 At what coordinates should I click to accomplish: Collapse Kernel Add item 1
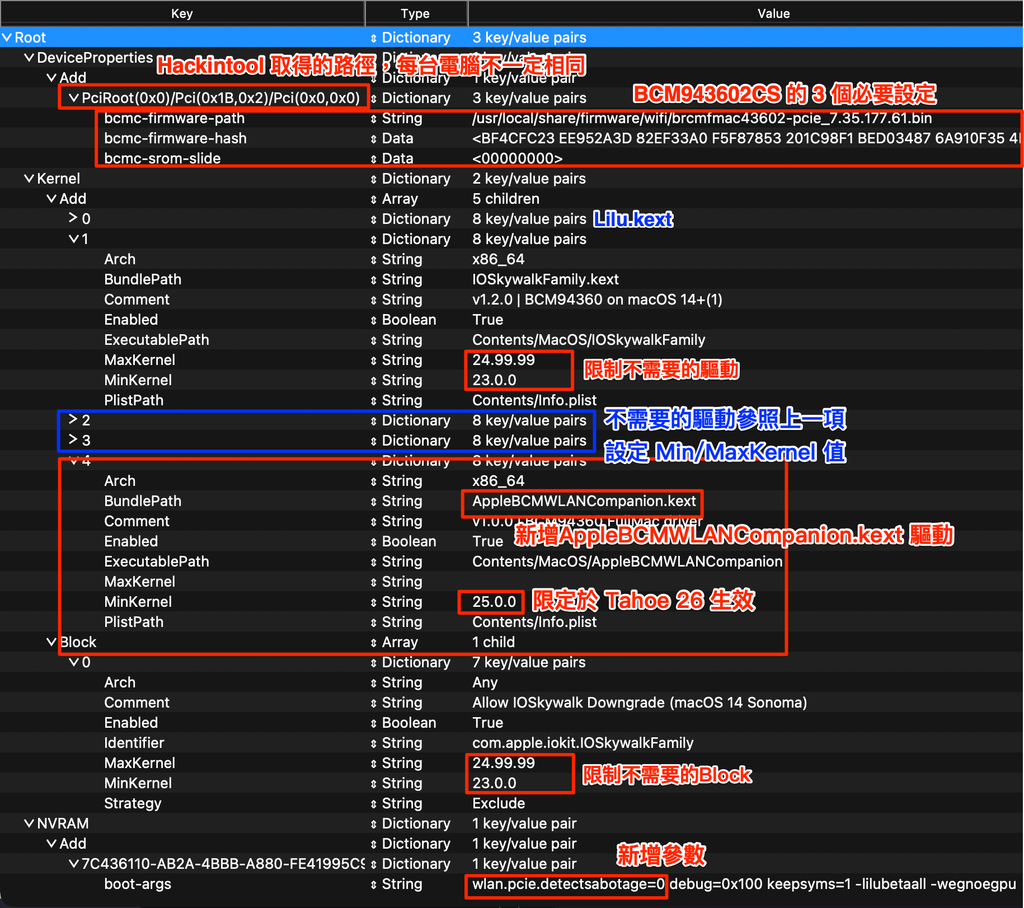73,239
